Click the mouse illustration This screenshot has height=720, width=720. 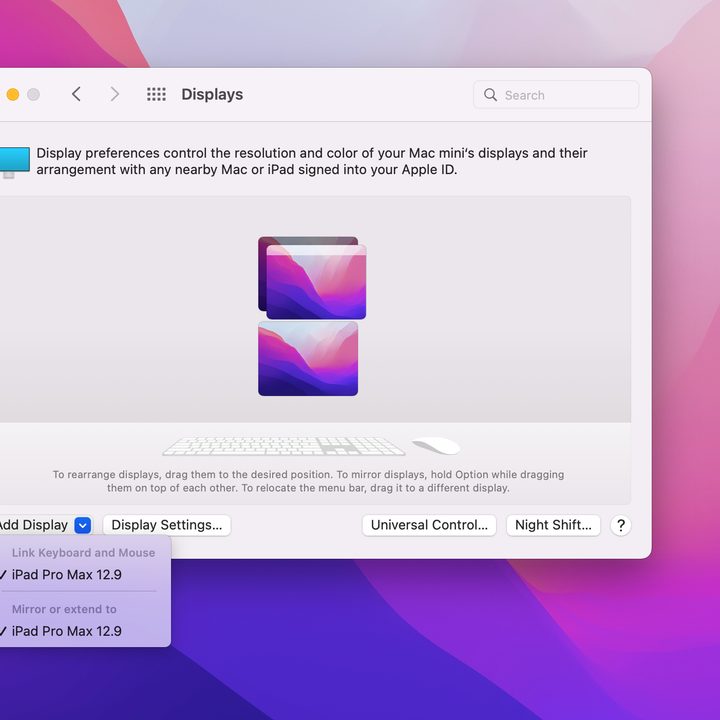(x=436, y=445)
